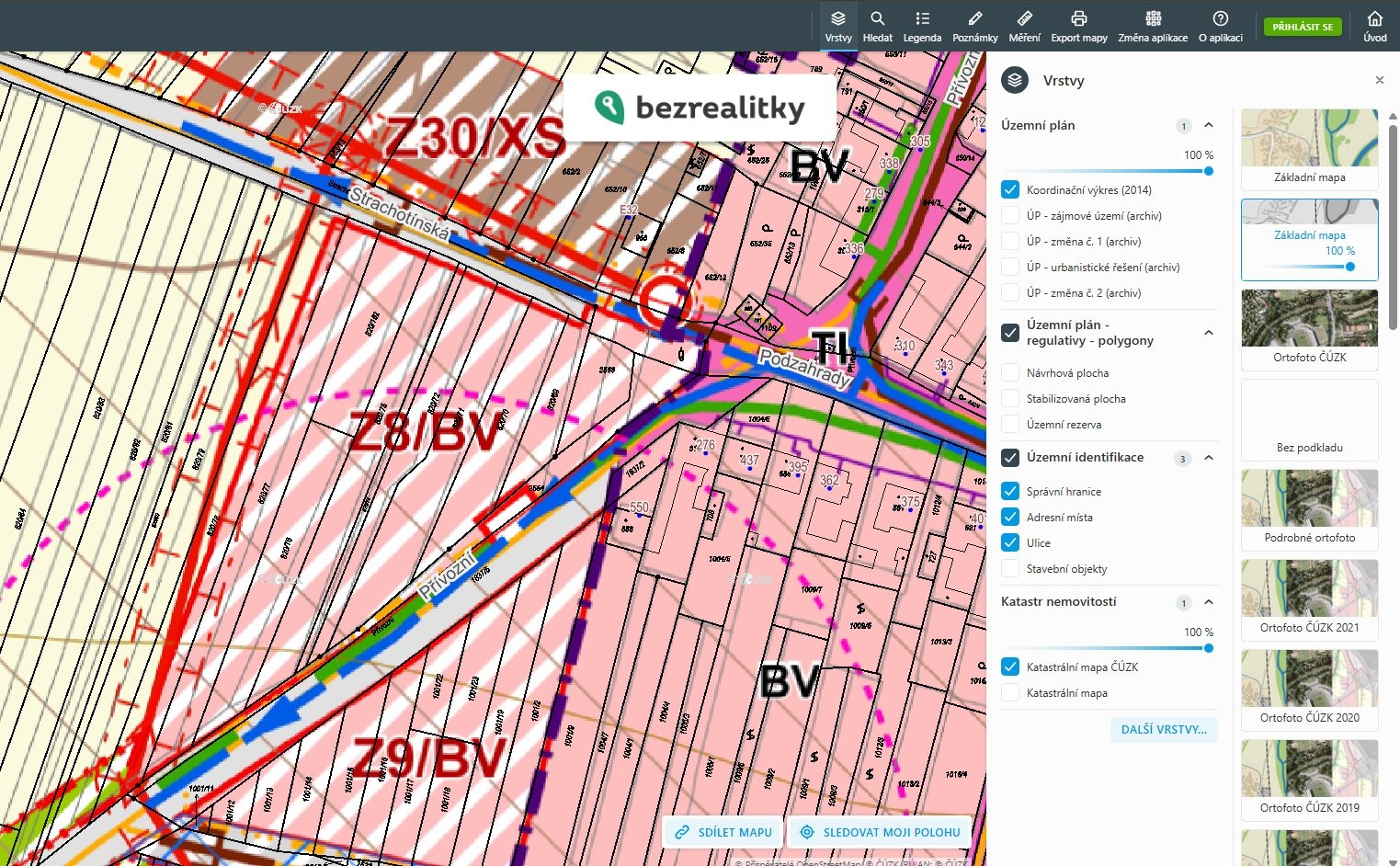The height and width of the screenshot is (866, 1400).
Task: Open Změna aplikace app switcher
Action: [x=1153, y=26]
